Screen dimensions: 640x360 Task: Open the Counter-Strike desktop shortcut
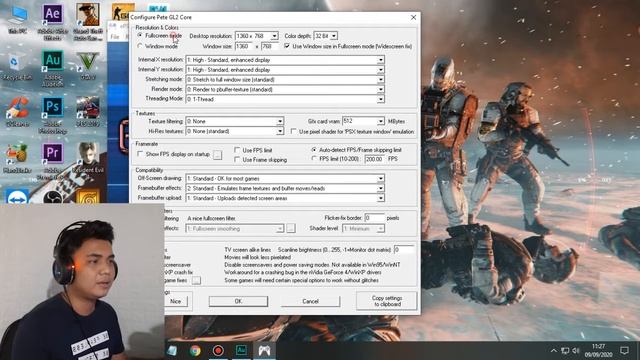[x=123, y=11]
